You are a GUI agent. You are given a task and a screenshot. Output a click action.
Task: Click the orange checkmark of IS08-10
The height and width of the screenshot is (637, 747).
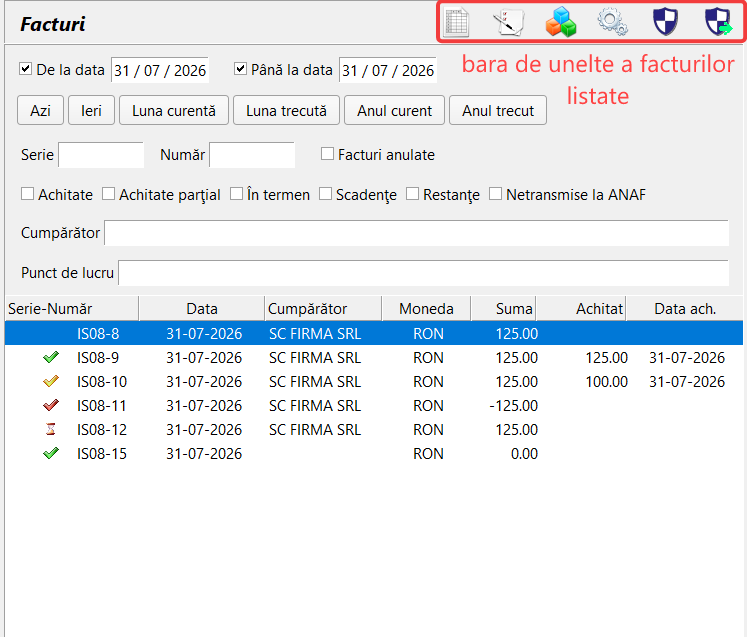tap(50, 381)
